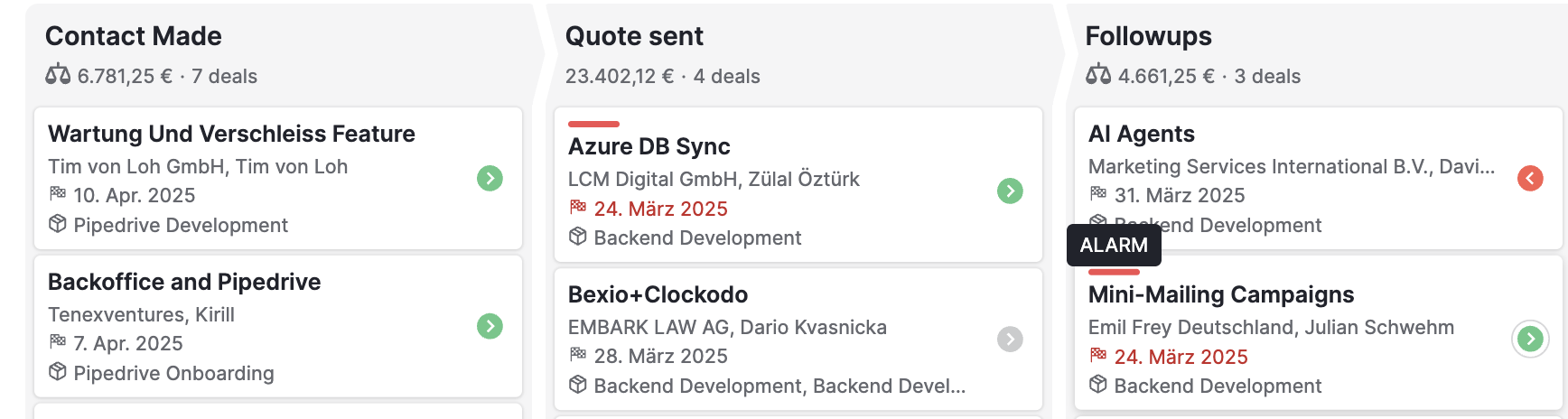The height and width of the screenshot is (419, 1568).
Task: Click green arrow on Backoffice and Pipedrive deal
Action: tap(490, 326)
